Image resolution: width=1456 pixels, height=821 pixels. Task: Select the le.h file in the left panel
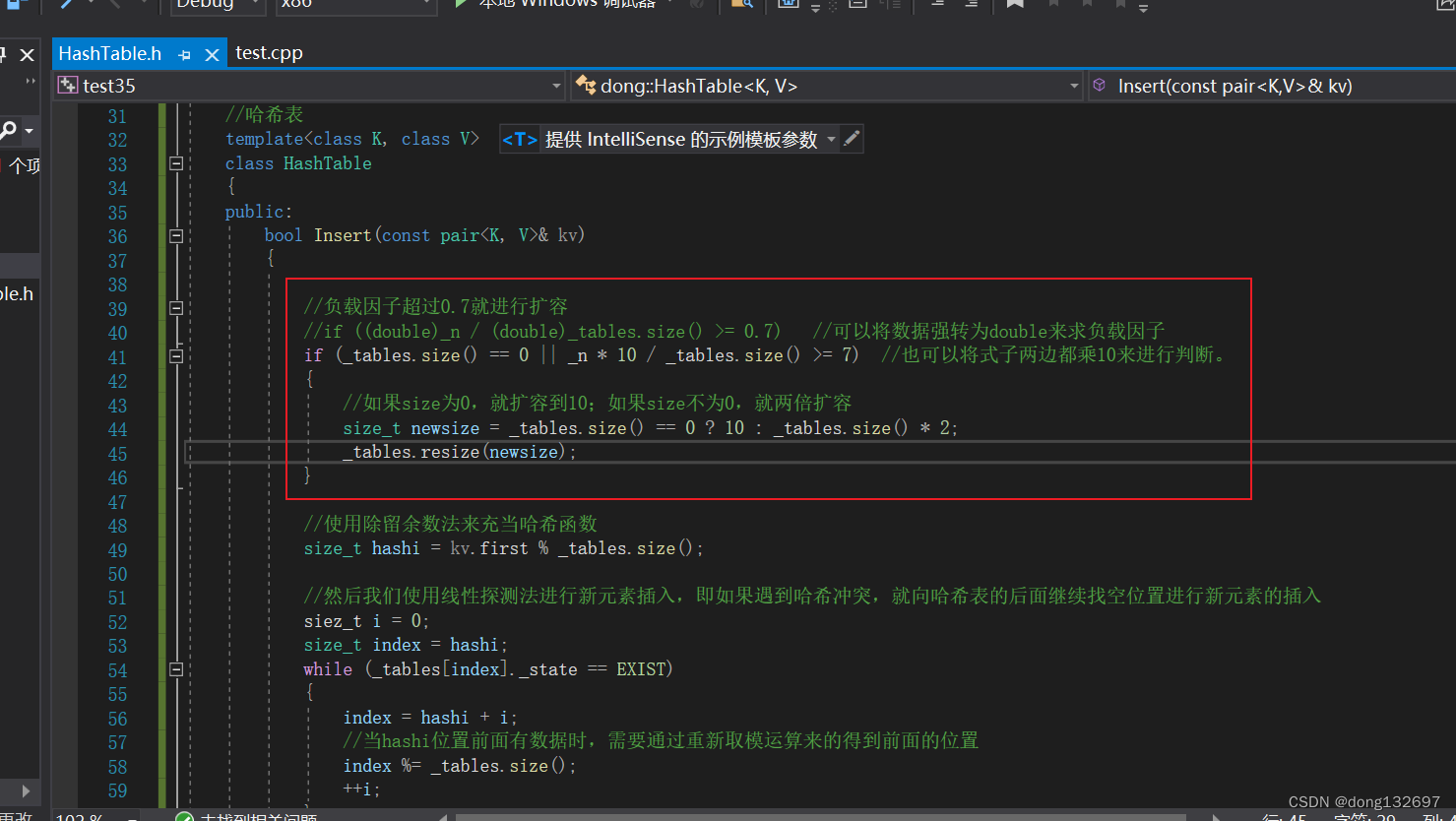(x=17, y=293)
